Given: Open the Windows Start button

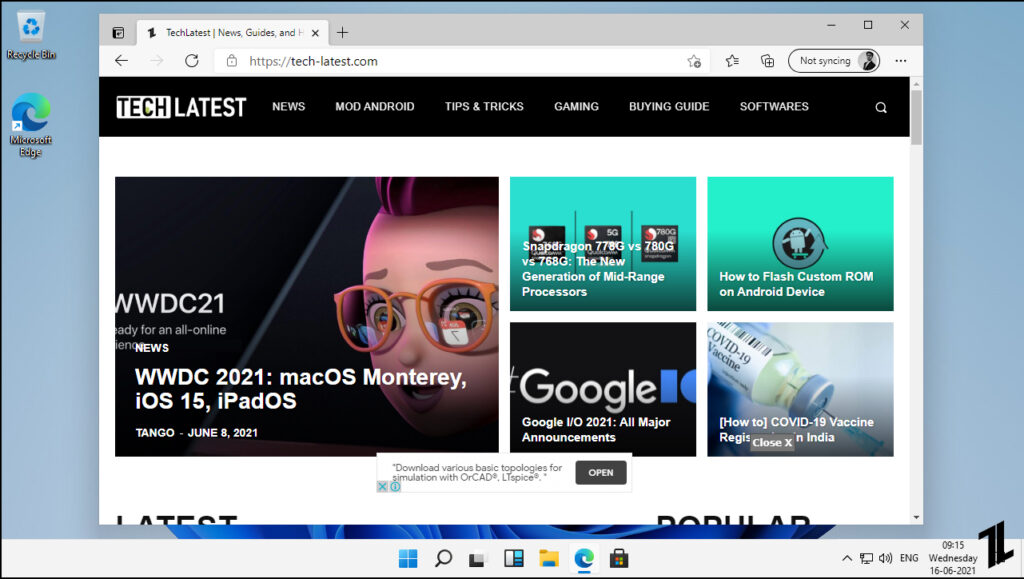Looking at the screenshot, I should pyautogui.click(x=408, y=558).
